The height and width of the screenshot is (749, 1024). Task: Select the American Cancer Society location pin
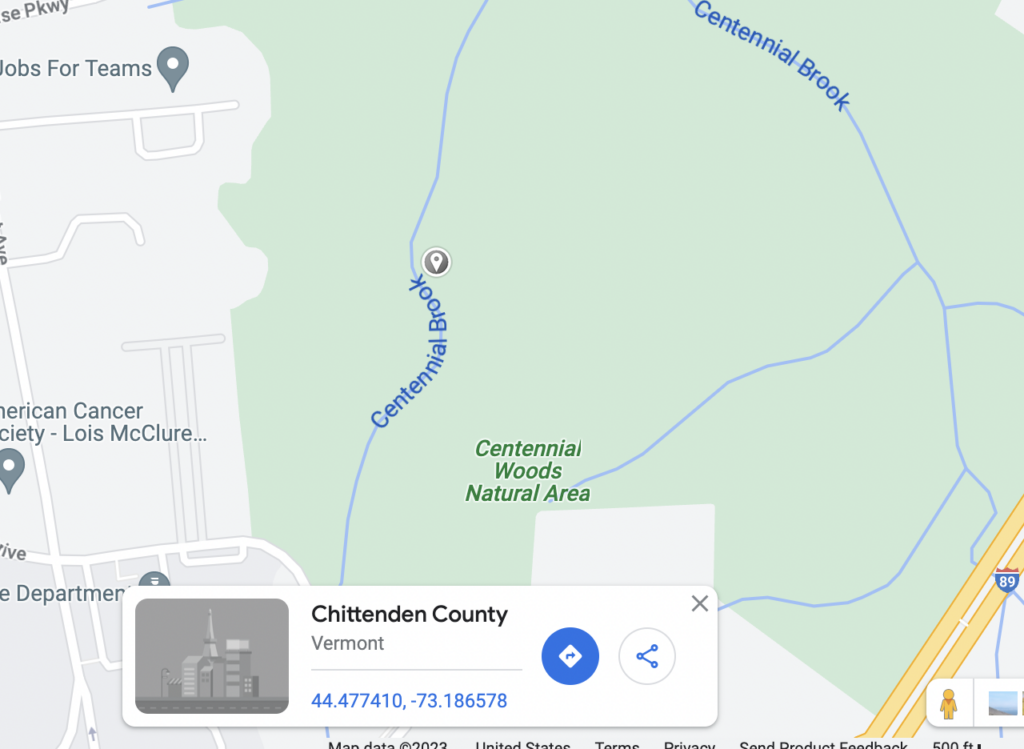click(x=10, y=471)
